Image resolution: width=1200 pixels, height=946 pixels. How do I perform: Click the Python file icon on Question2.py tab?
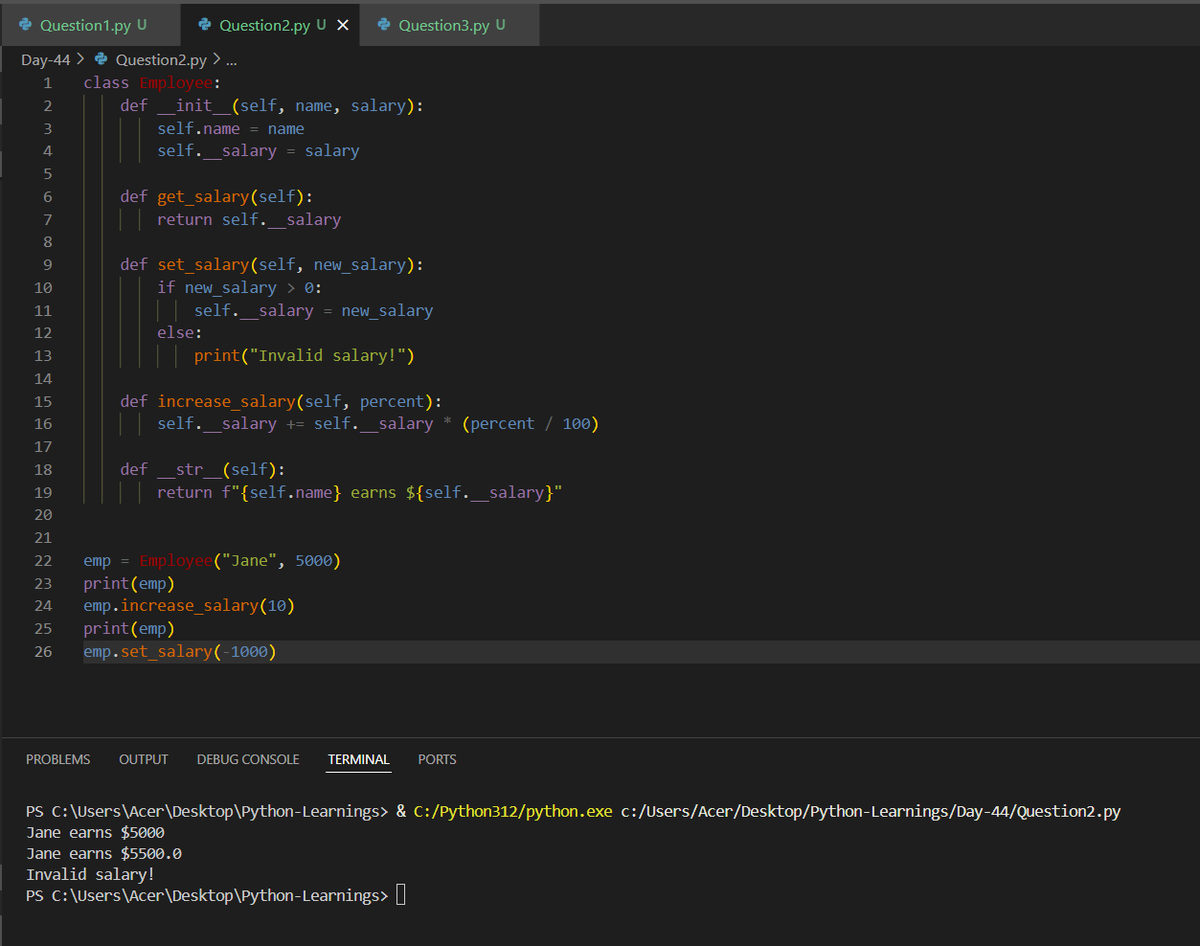point(205,25)
